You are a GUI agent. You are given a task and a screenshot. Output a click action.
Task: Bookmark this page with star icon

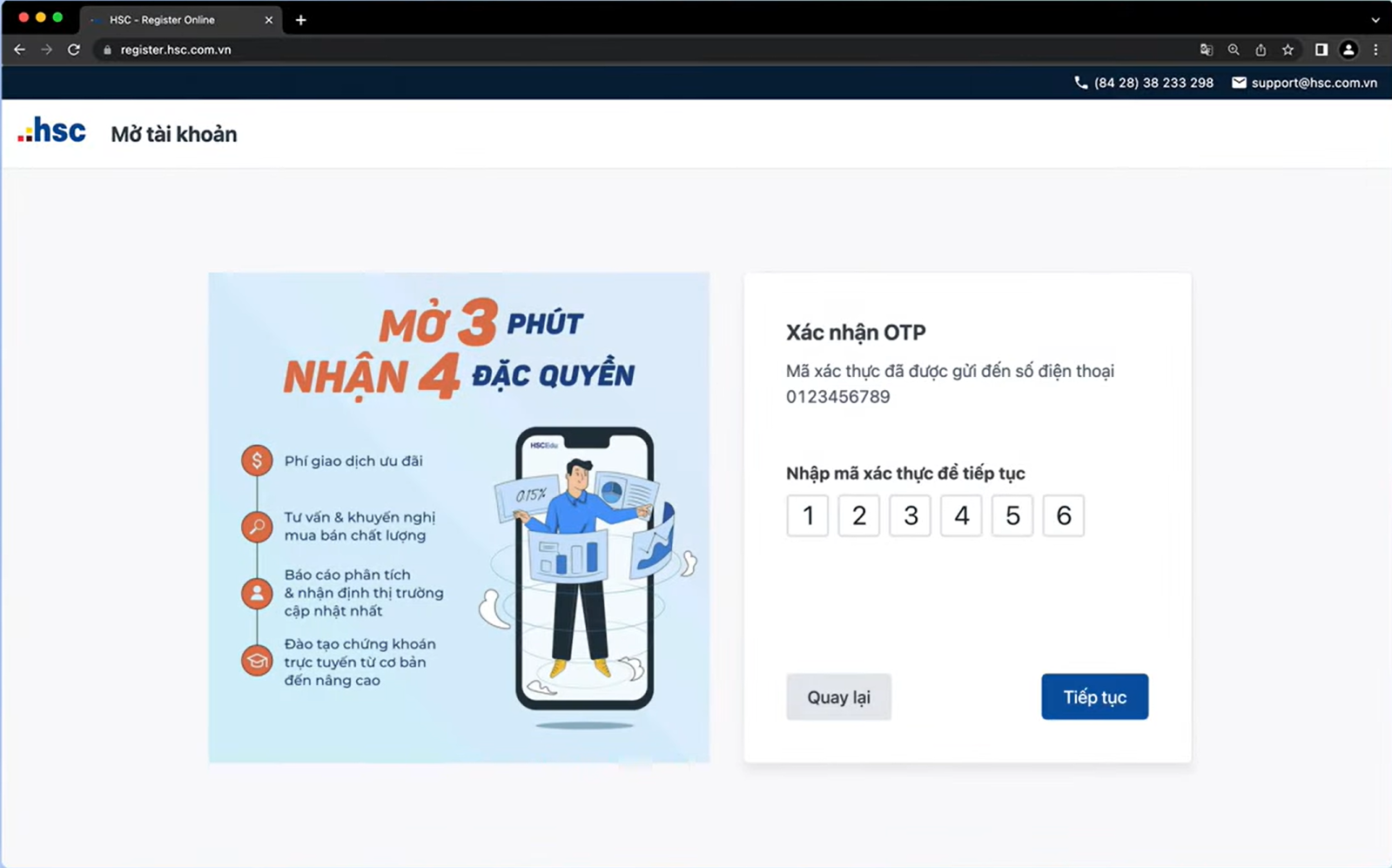coord(1288,50)
